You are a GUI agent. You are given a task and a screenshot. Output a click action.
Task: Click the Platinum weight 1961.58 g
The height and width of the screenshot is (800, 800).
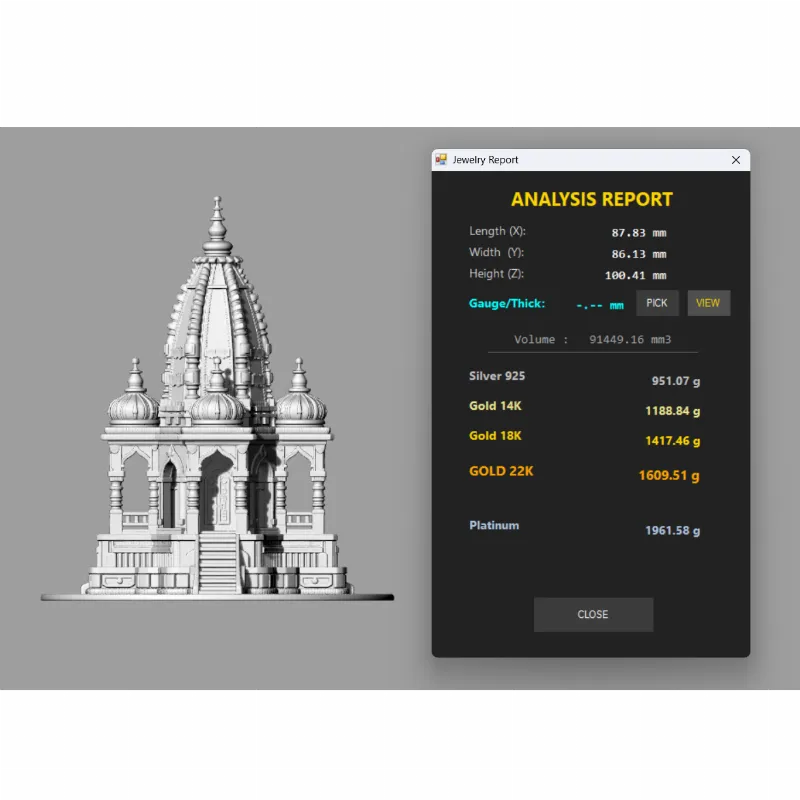pyautogui.click(x=672, y=530)
